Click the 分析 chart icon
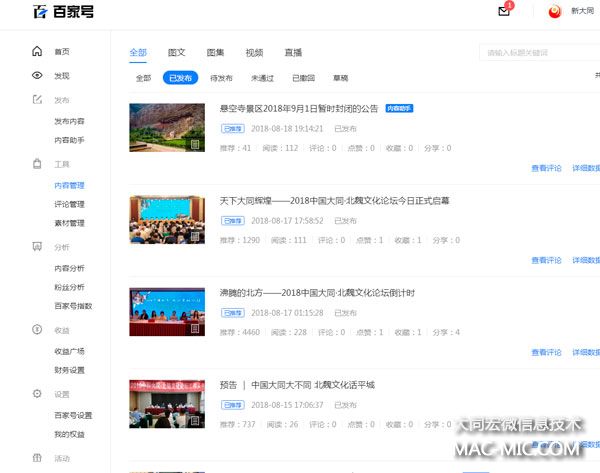 pos(37,246)
